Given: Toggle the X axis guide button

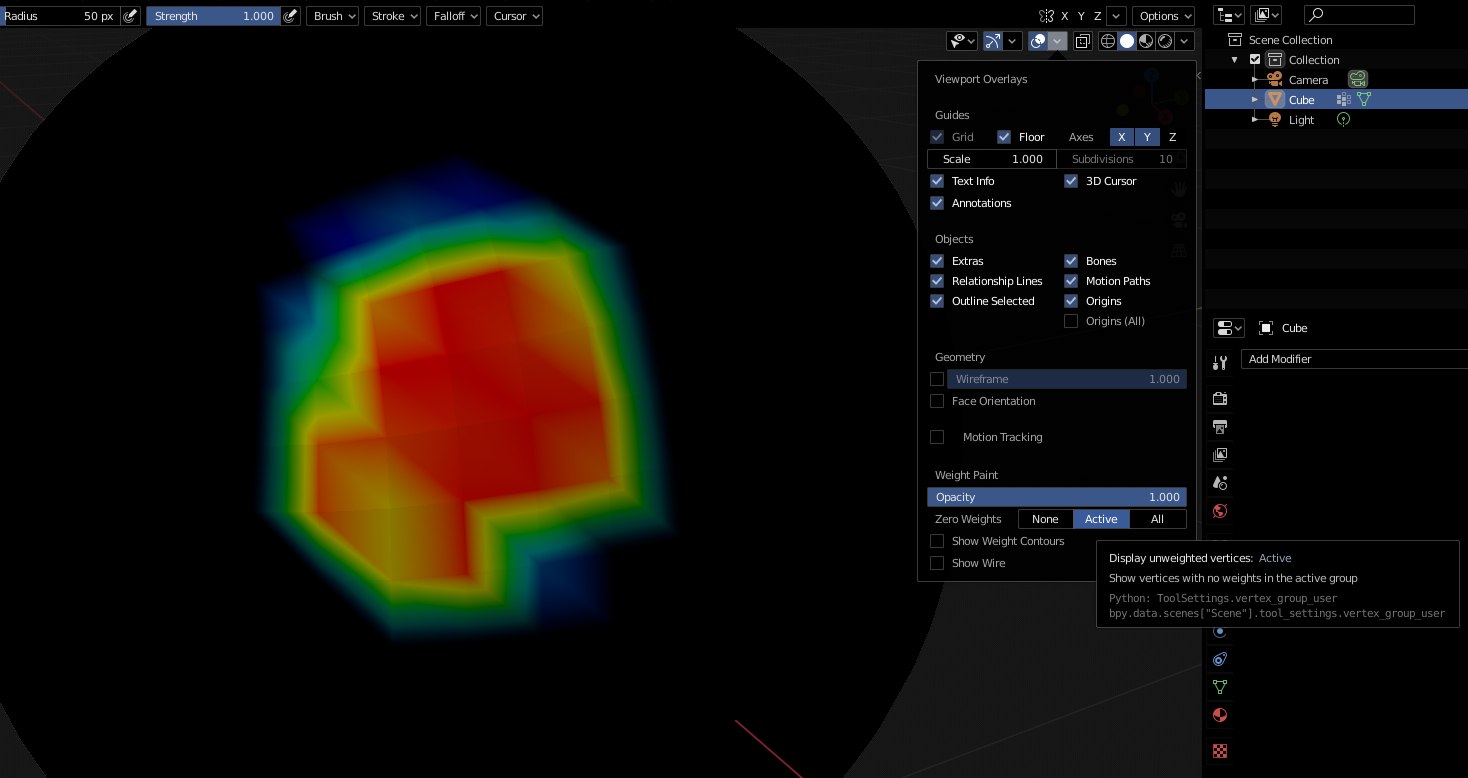Looking at the screenshot, I should (x=1121, y=137).
